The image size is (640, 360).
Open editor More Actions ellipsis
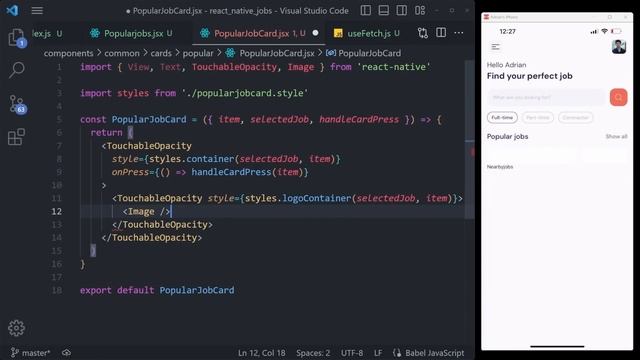tap(459, 33)
